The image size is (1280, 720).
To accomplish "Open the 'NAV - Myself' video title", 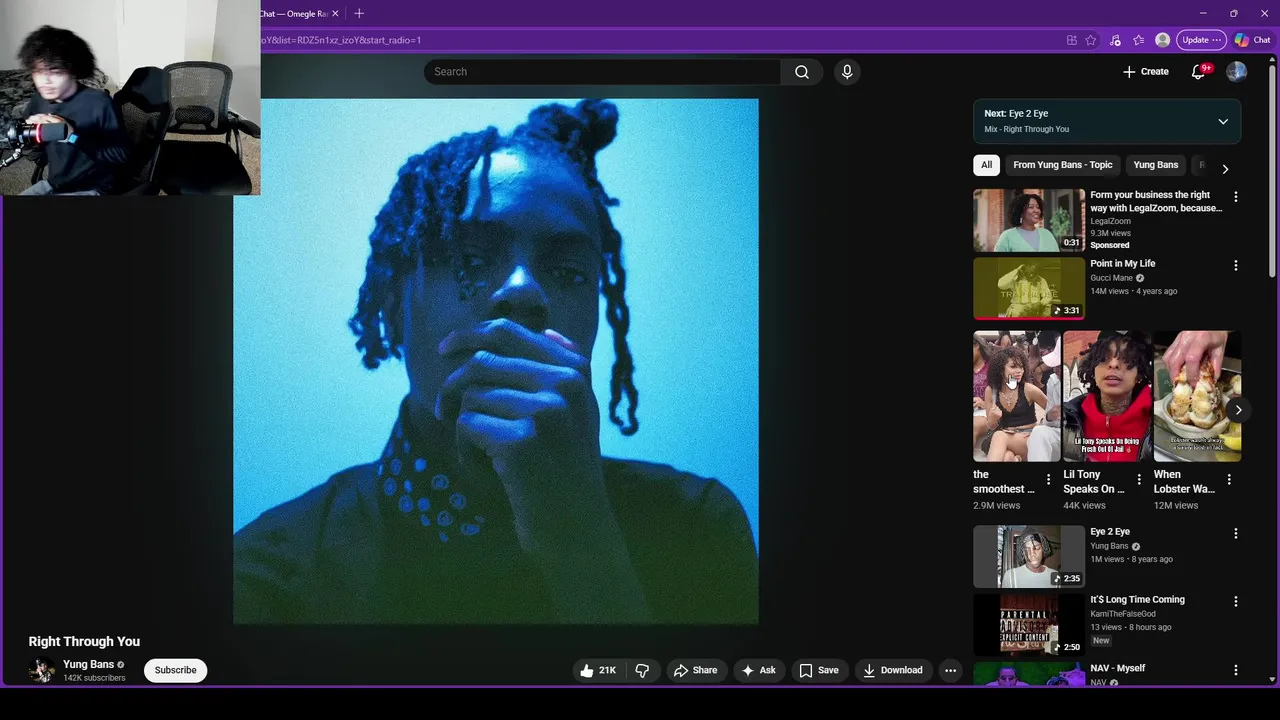I will tap(1117, 668).
